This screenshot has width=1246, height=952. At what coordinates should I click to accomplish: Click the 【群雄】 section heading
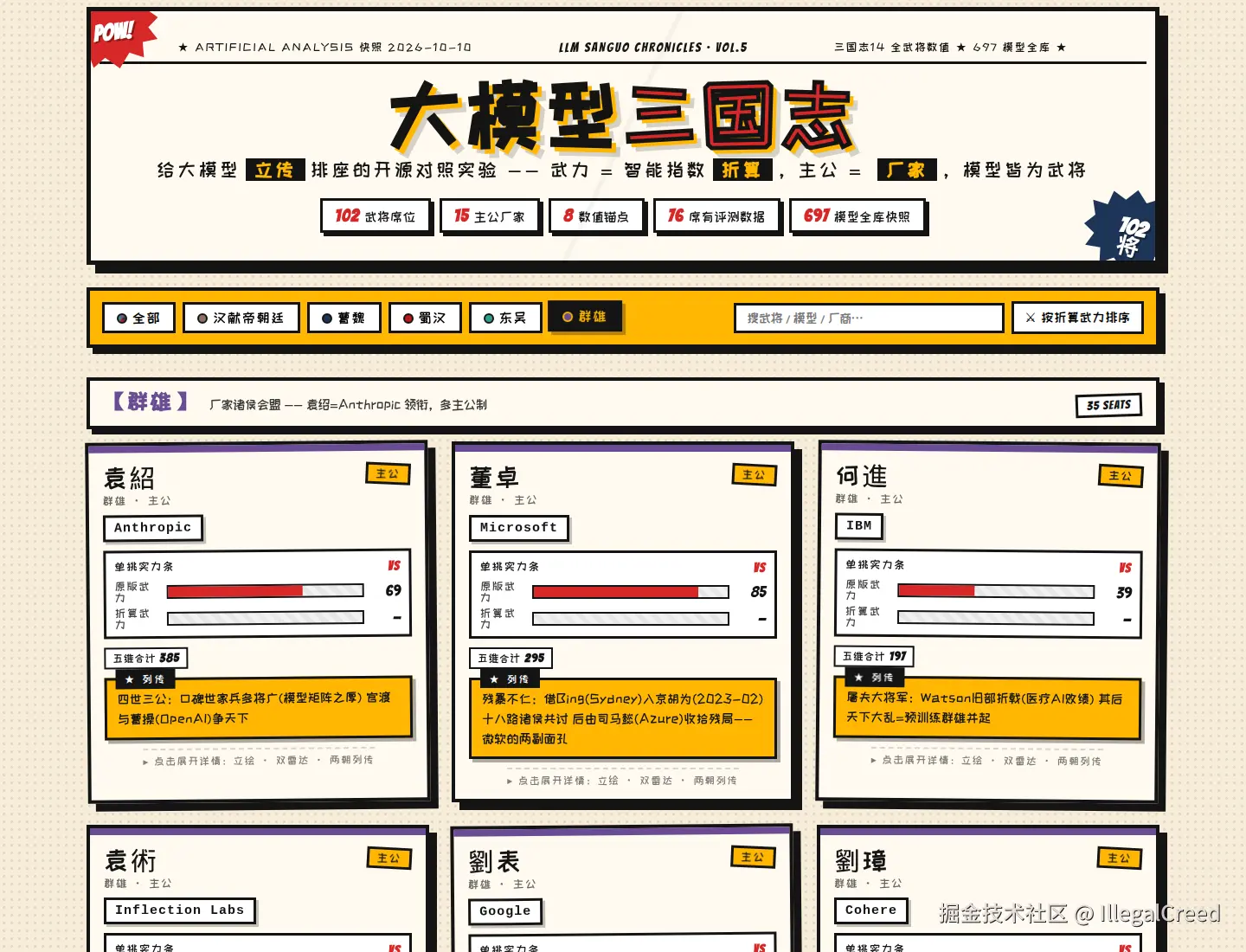pyautogui.click(x=149, y=402)
